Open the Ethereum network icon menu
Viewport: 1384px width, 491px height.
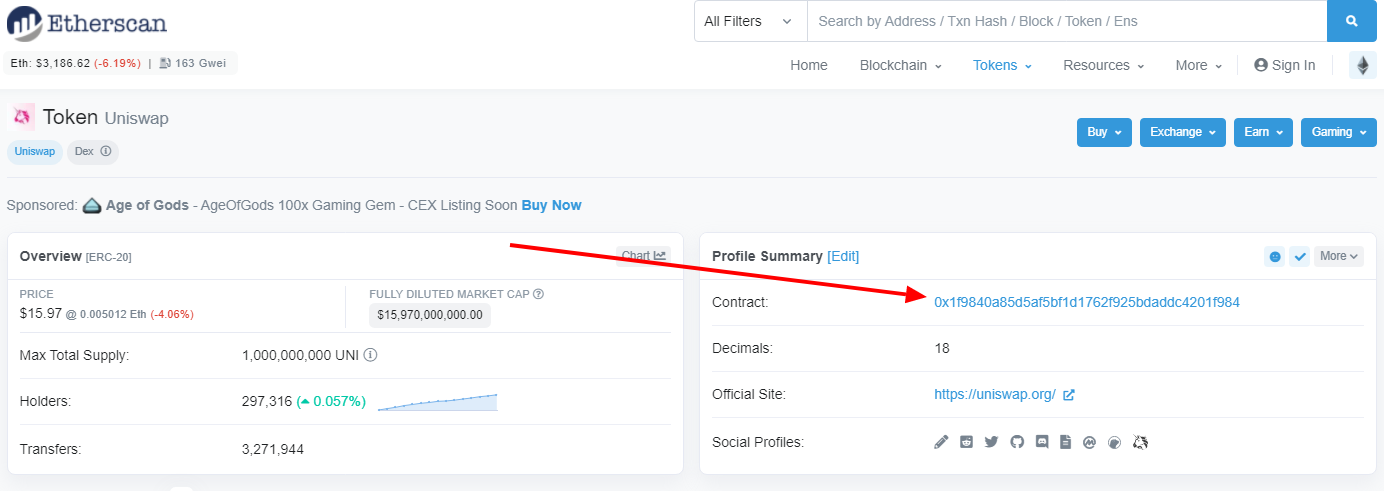pyautogui.click(x=1362, y=65)
